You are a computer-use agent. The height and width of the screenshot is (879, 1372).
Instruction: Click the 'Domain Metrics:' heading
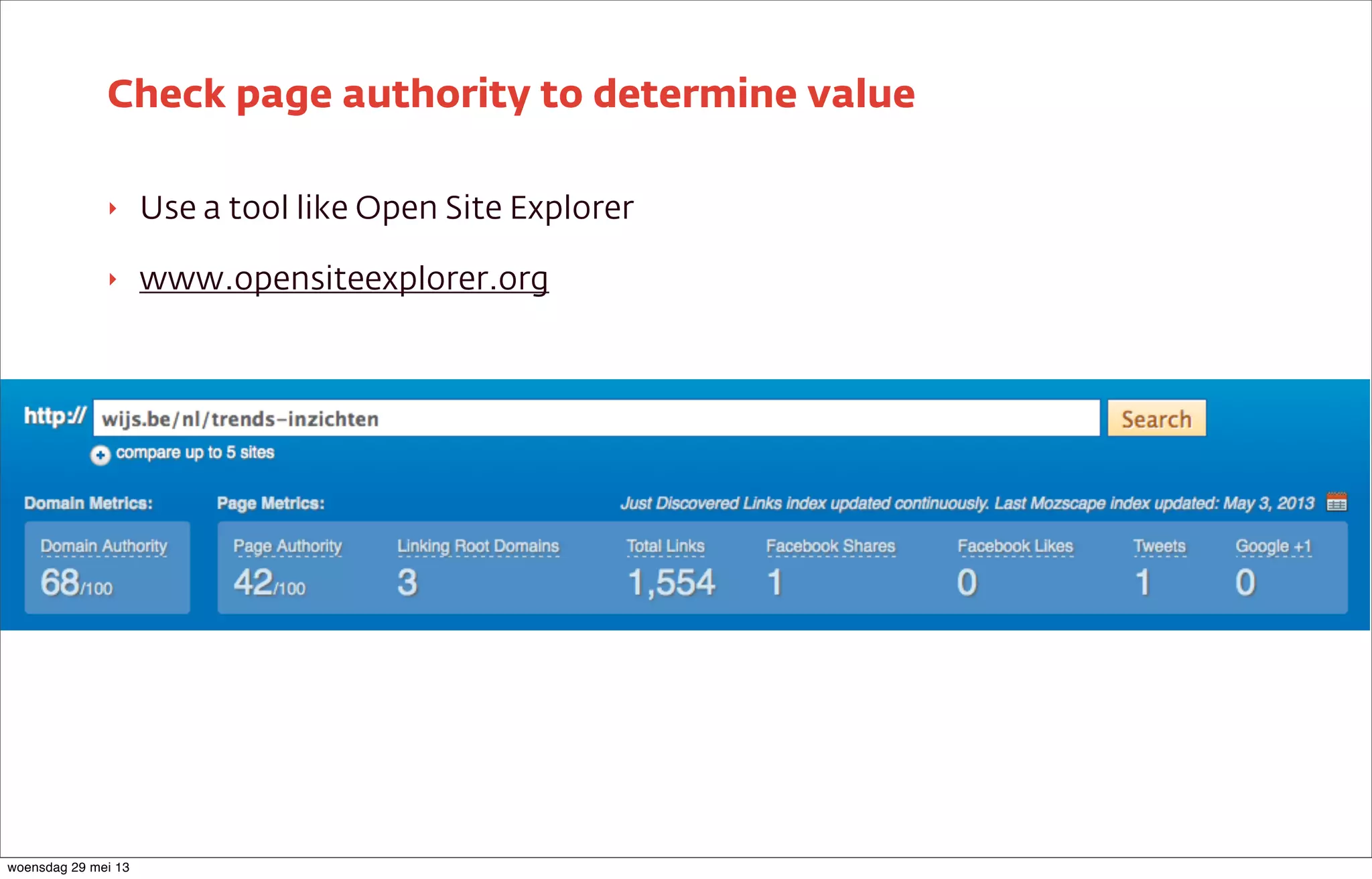pos(88,503)
